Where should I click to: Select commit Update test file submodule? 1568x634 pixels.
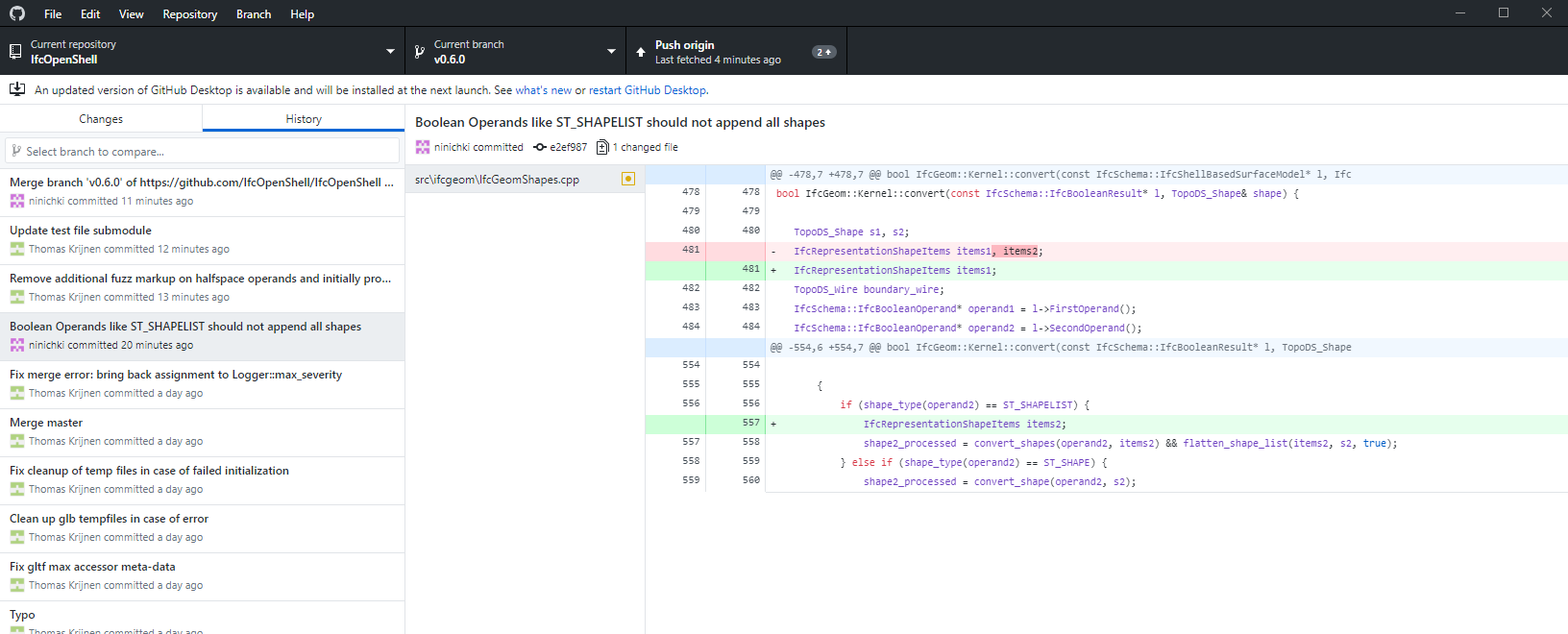(202, 240)
